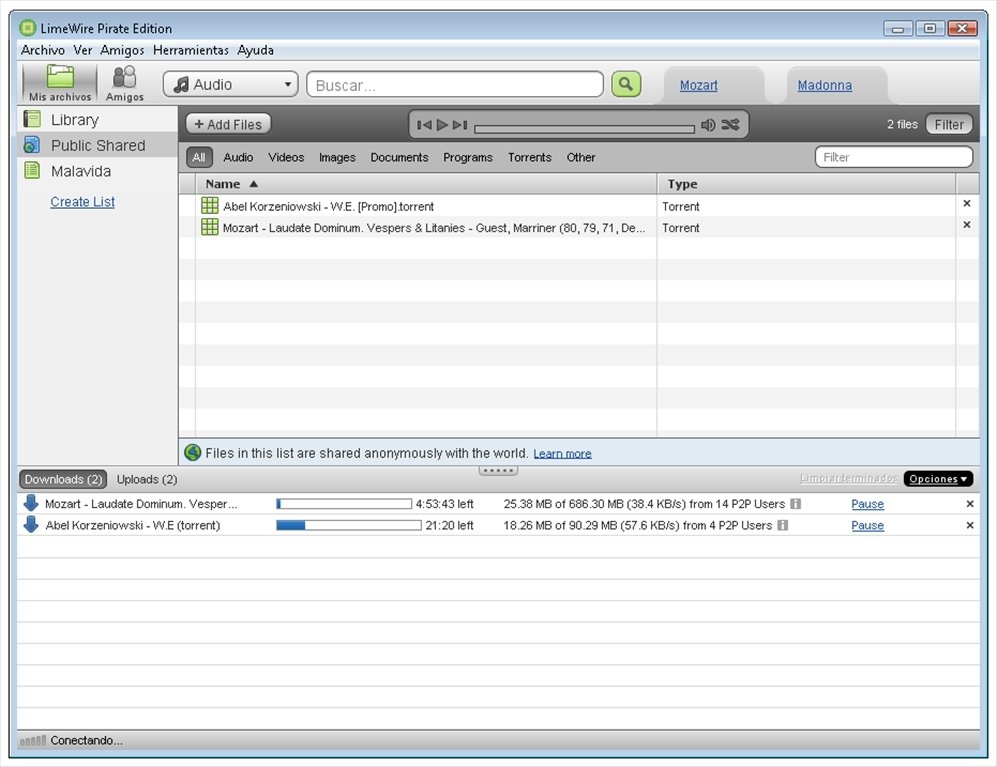This screenshot has width=997, height=767.
Task: Select the Mis archivos button
Action: point(60,83)
